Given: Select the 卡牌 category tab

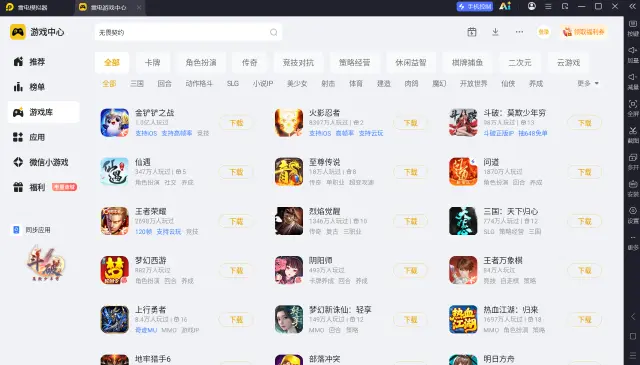Looking at the screenshot, I should 153,62.
